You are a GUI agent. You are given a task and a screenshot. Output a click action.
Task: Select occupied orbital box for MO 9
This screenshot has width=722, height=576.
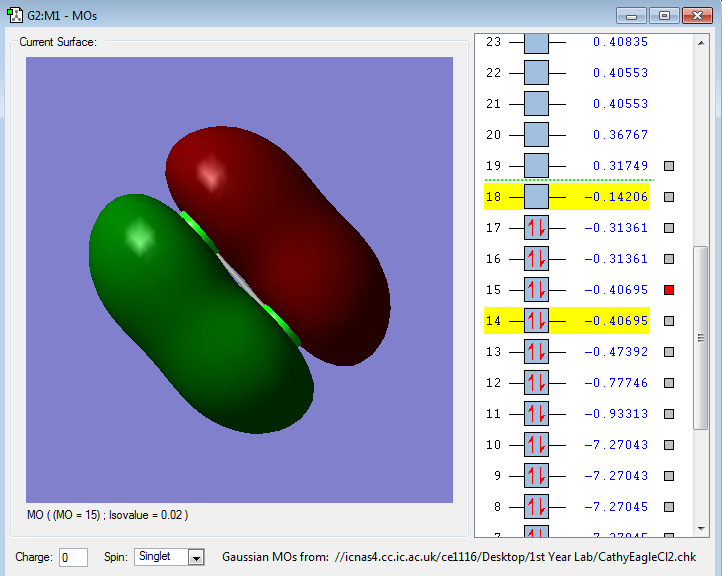click(x=536, y=476)
